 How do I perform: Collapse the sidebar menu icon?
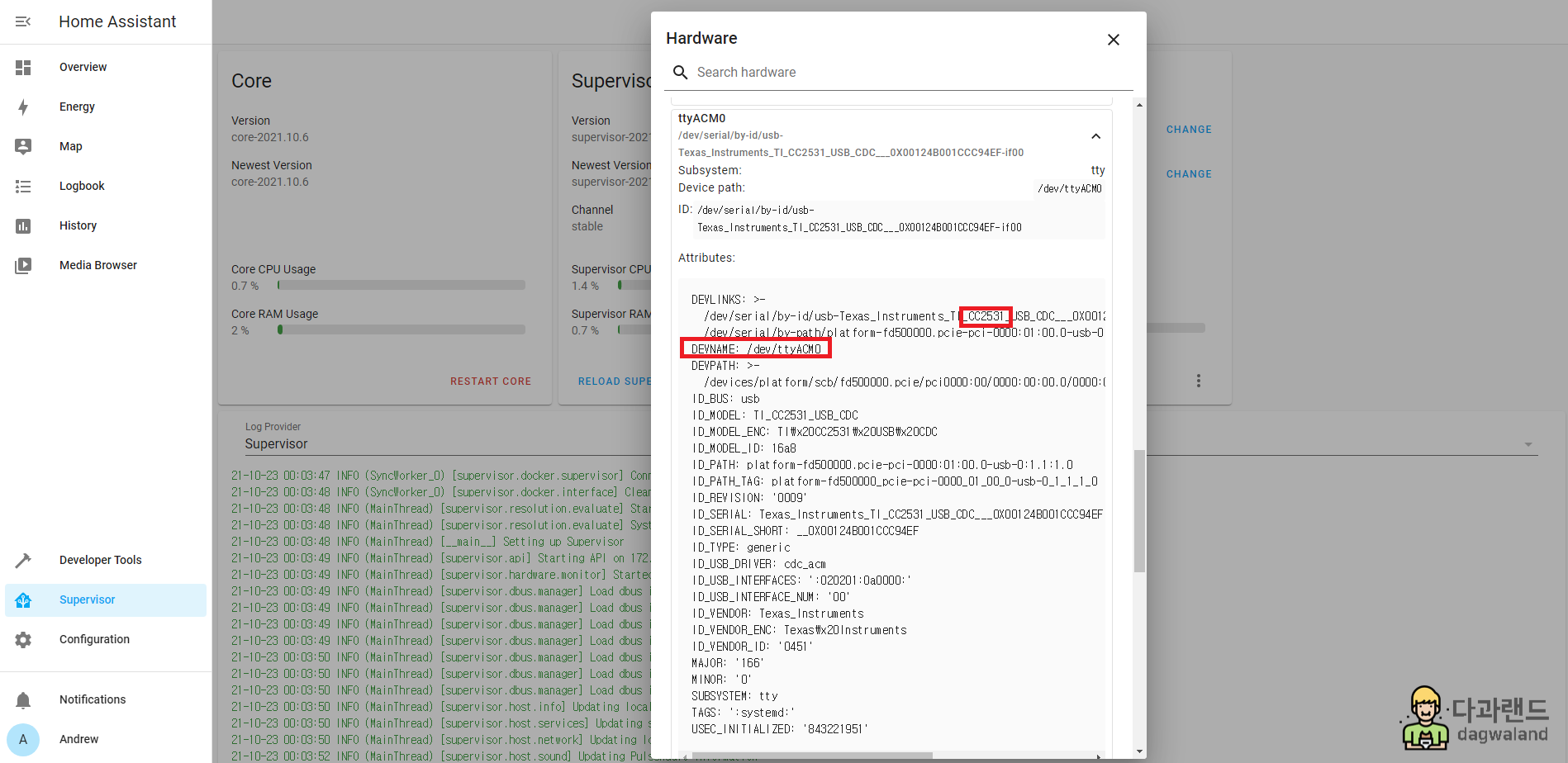pyautogui.click(x=23, y=21)
